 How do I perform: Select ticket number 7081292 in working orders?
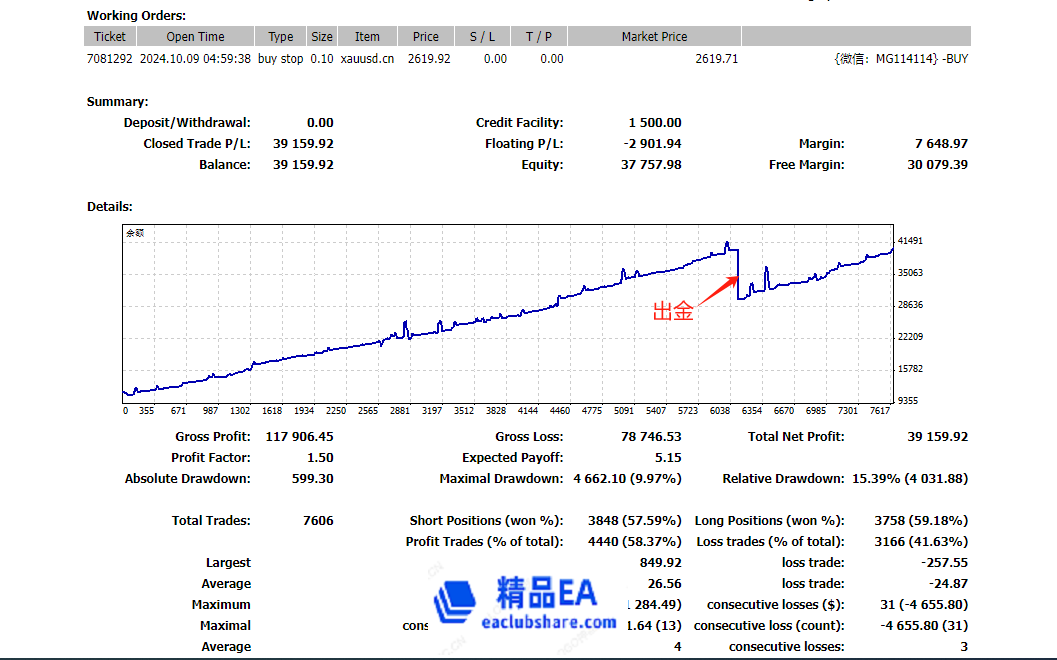pyautogui.click(x=110, y=59)
